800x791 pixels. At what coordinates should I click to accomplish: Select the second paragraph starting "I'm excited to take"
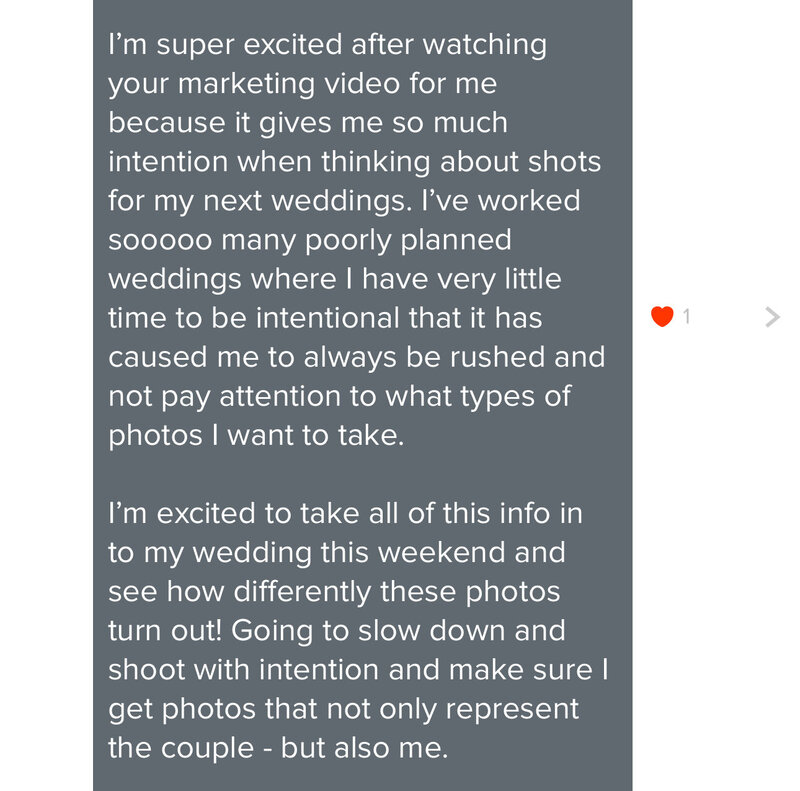pos(358,631)
